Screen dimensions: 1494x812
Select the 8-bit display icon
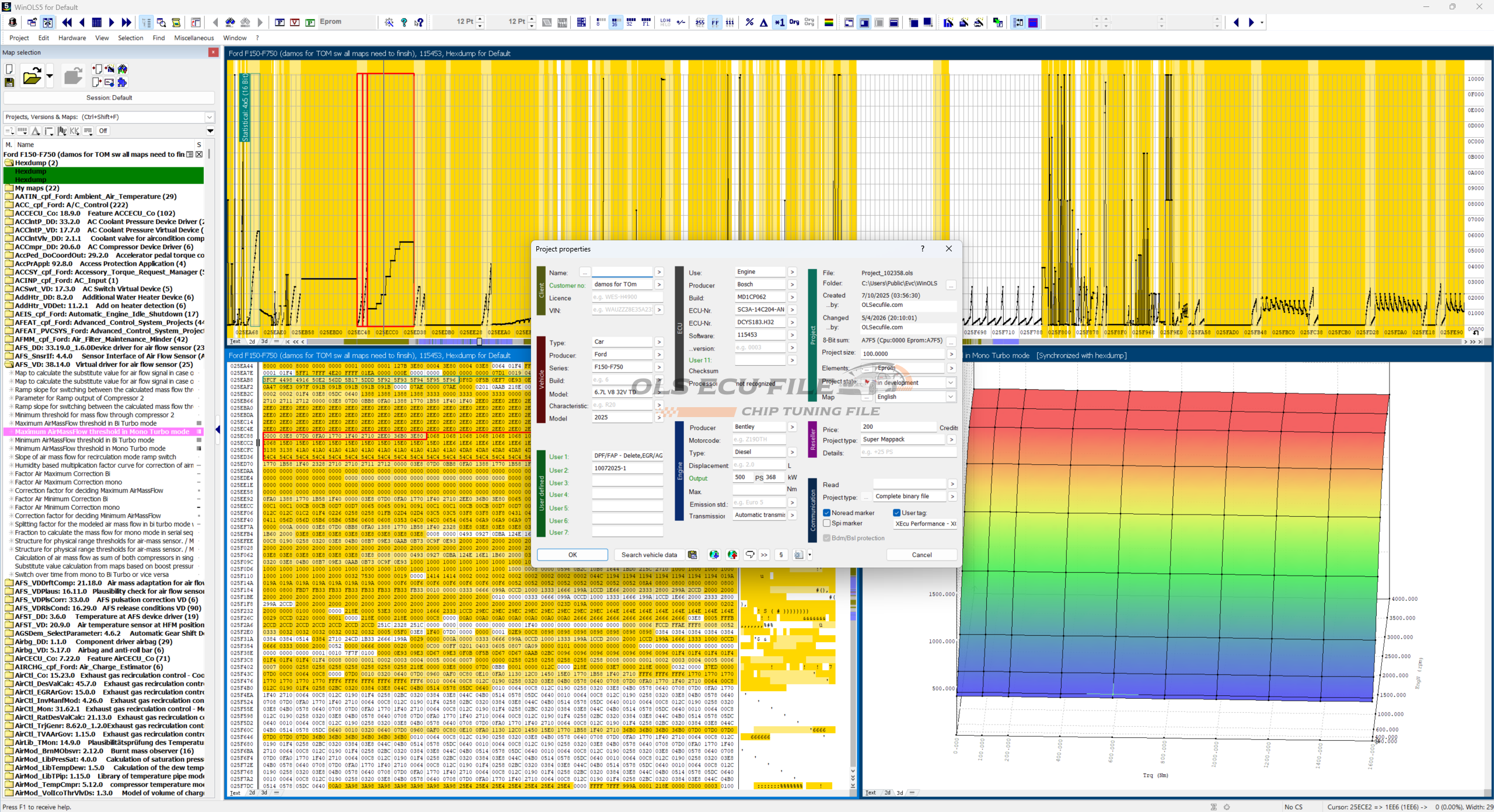coord(600,22)
